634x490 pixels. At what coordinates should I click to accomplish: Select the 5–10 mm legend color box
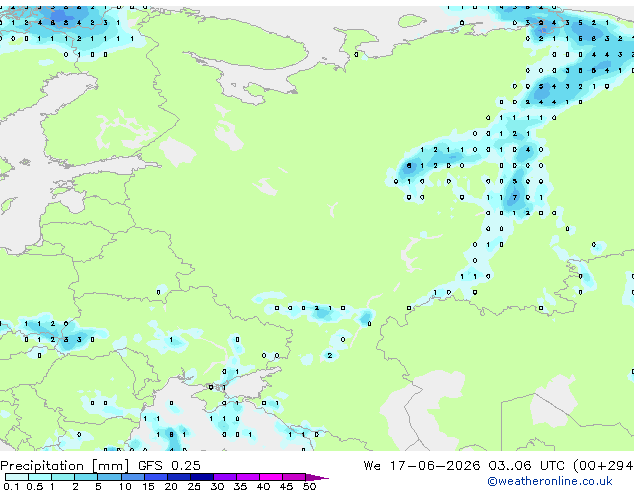click(109, 477)
